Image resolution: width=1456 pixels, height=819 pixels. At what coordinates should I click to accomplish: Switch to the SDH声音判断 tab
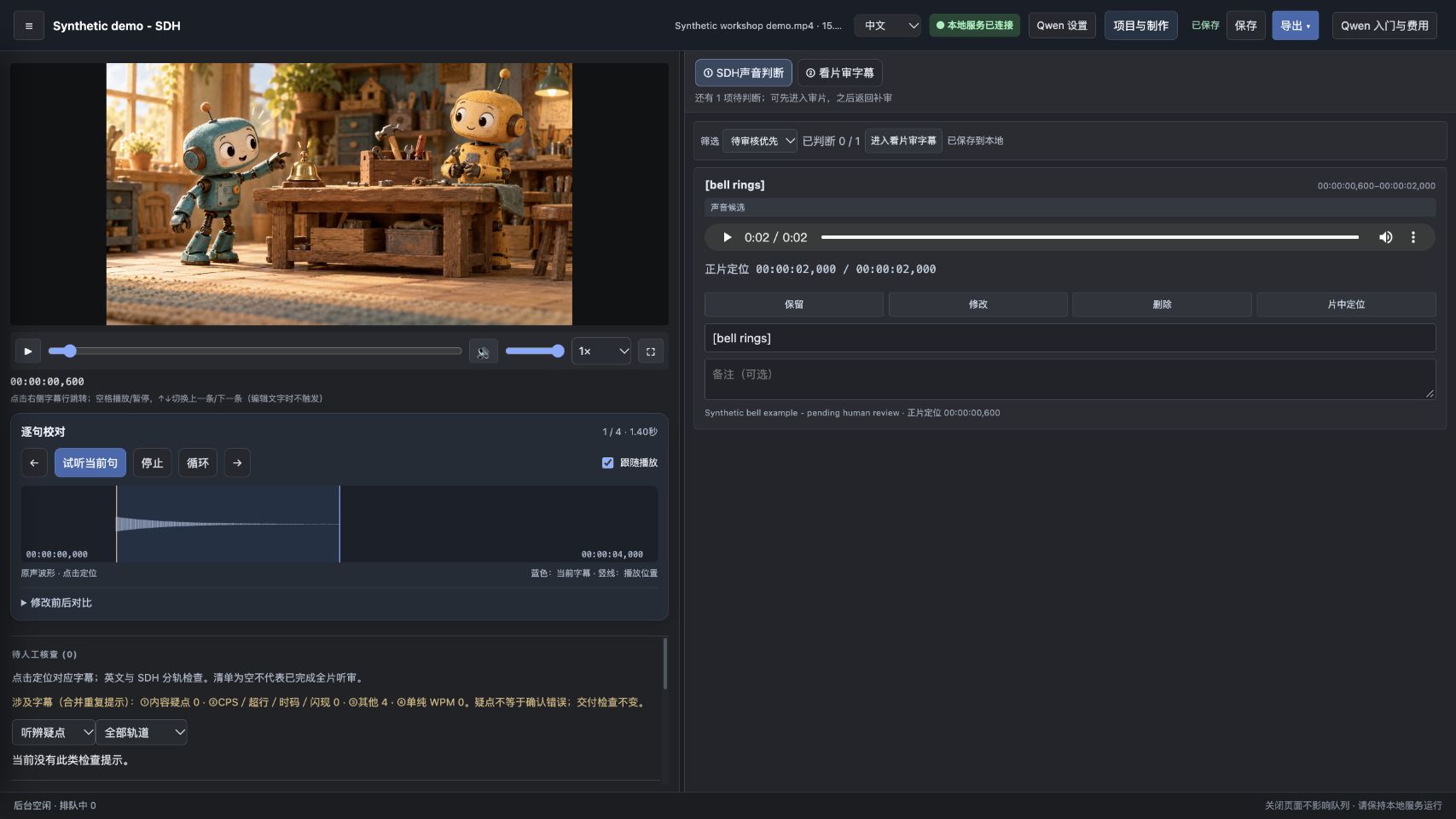pos(744,73)
